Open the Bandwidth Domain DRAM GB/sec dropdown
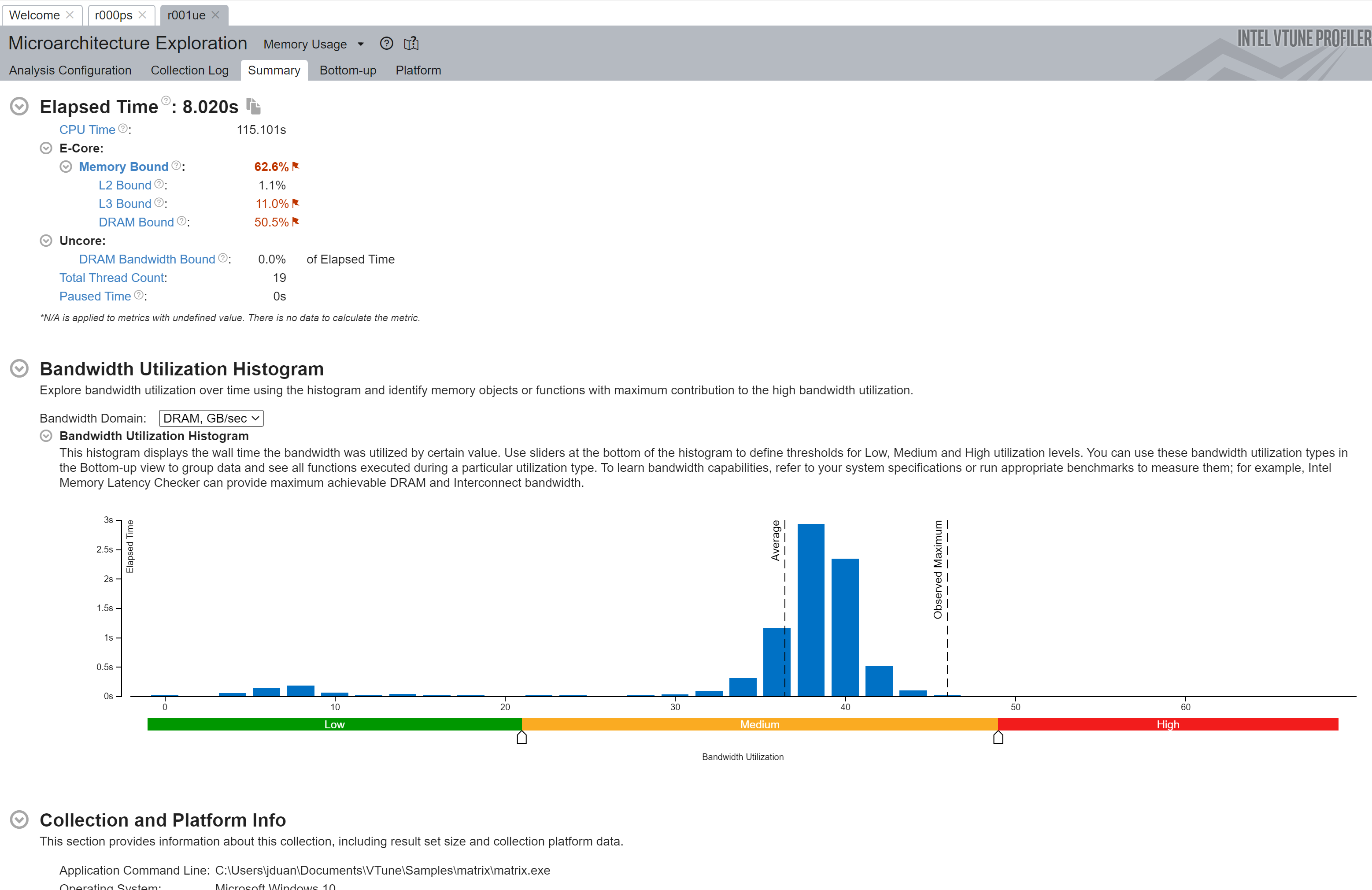Screen dimensions: 1372x890 [211, 418]
